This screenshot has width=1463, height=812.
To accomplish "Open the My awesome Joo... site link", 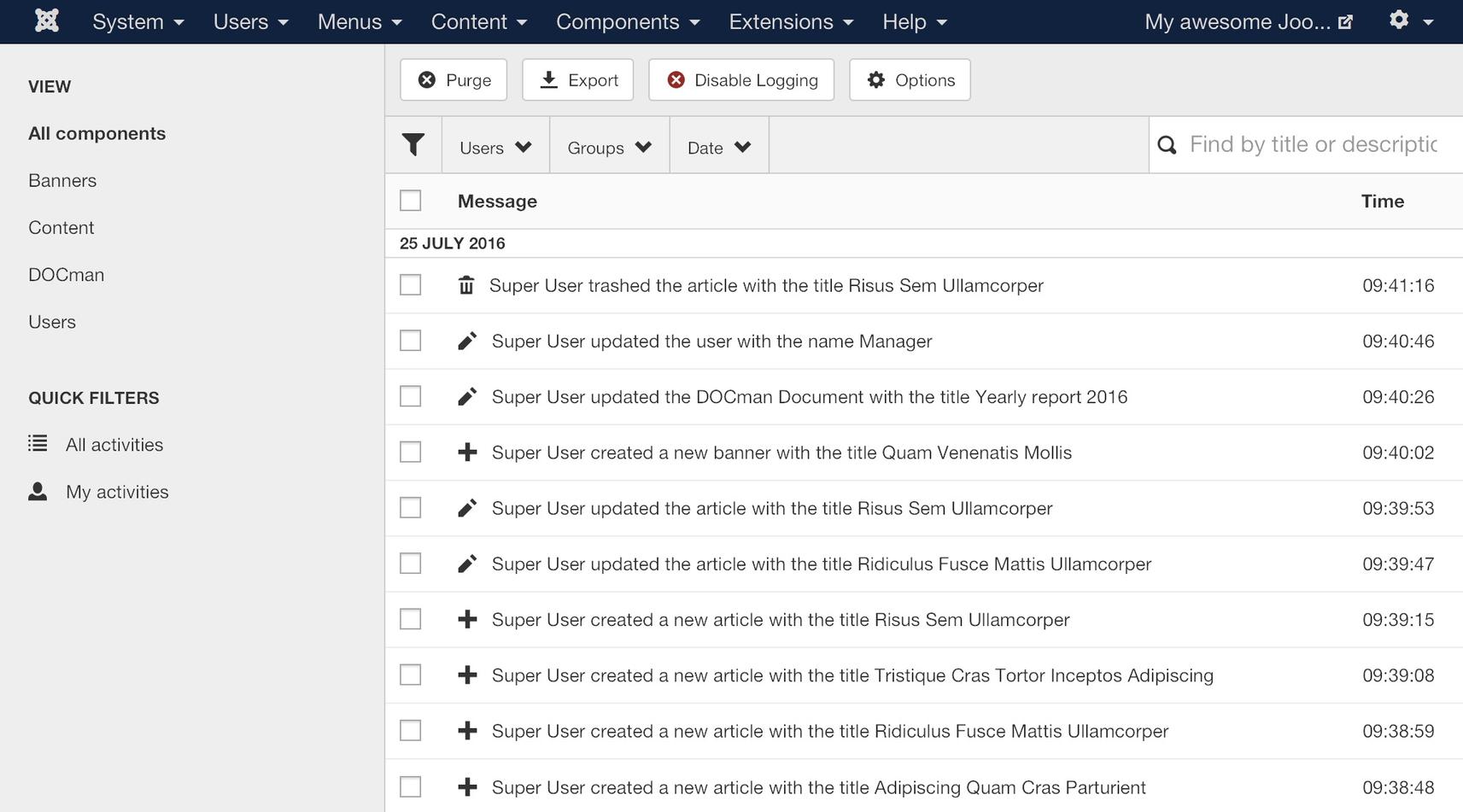I will point(1248,21).
